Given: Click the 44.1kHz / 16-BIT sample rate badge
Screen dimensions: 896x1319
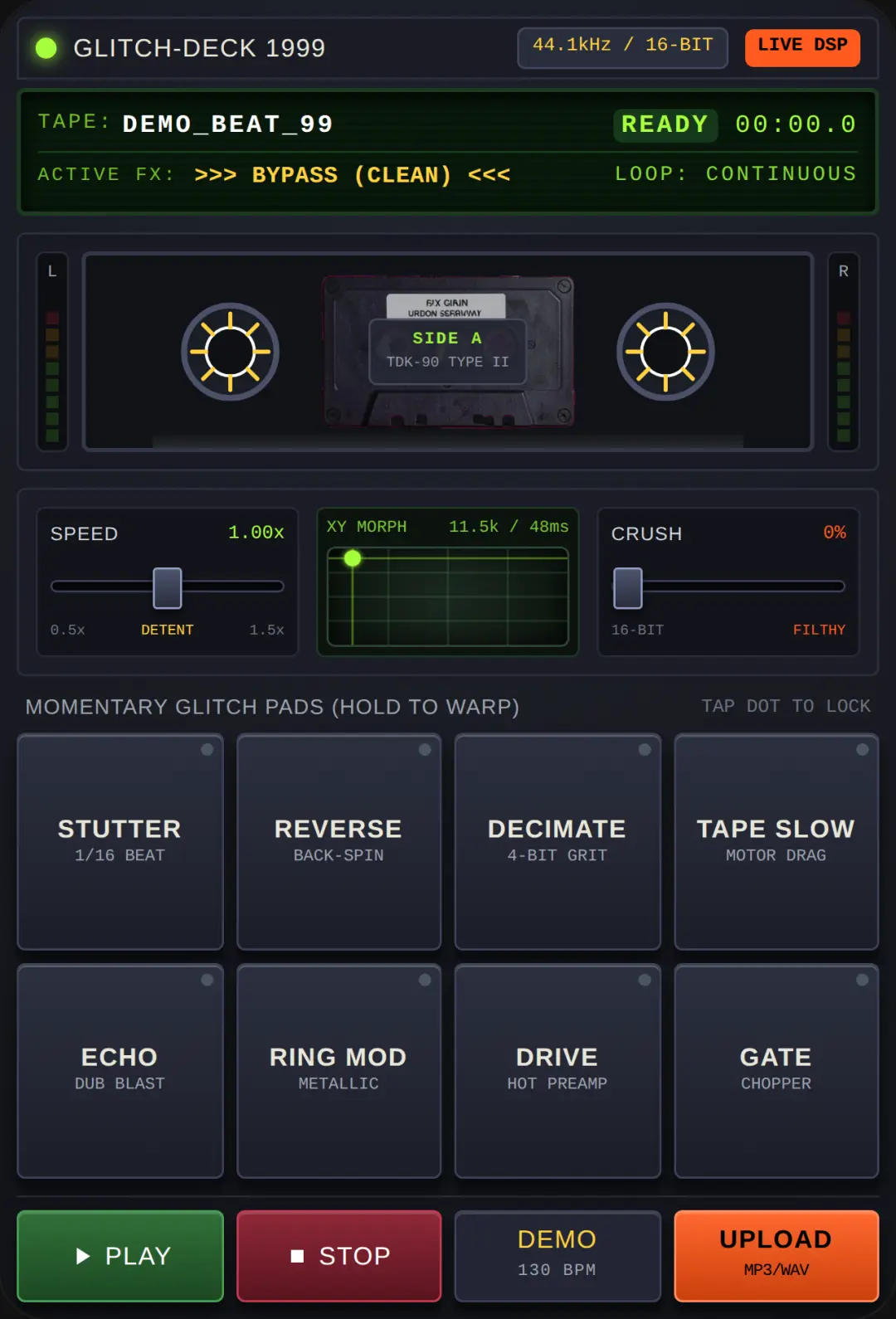Looking at the screenshot, I should tap(622, 47).
